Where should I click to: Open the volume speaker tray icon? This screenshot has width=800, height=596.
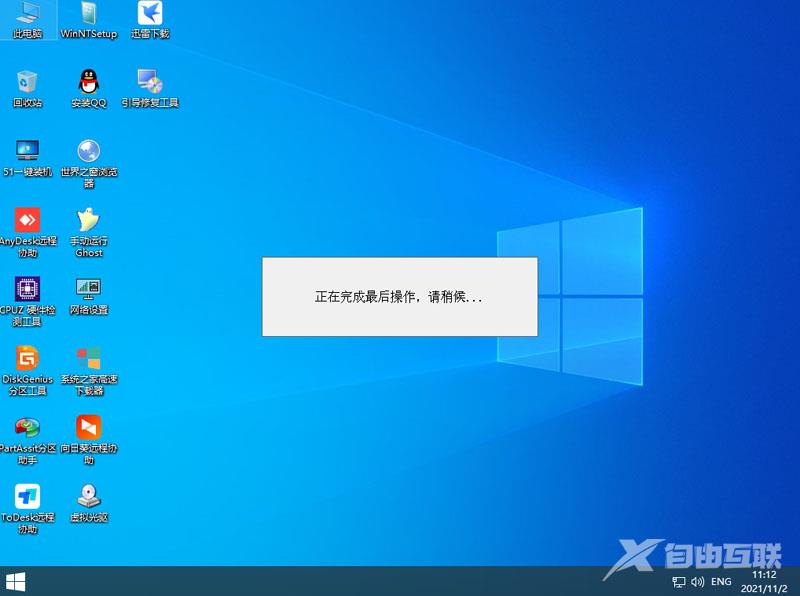pyautogui.click(x=697, y=582)
